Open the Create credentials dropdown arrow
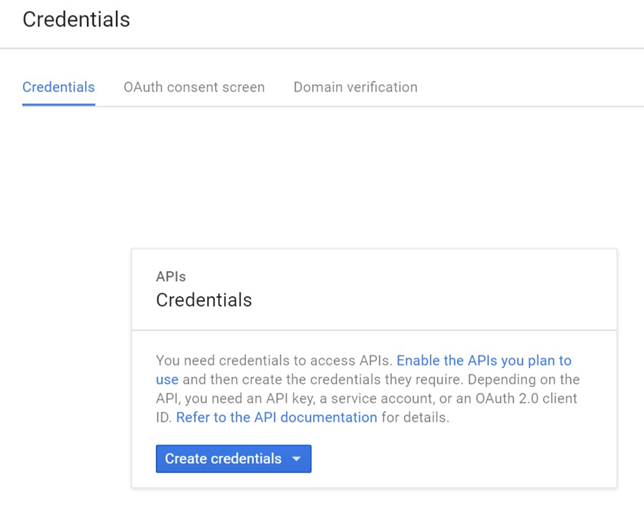 [x=296, y=459]
